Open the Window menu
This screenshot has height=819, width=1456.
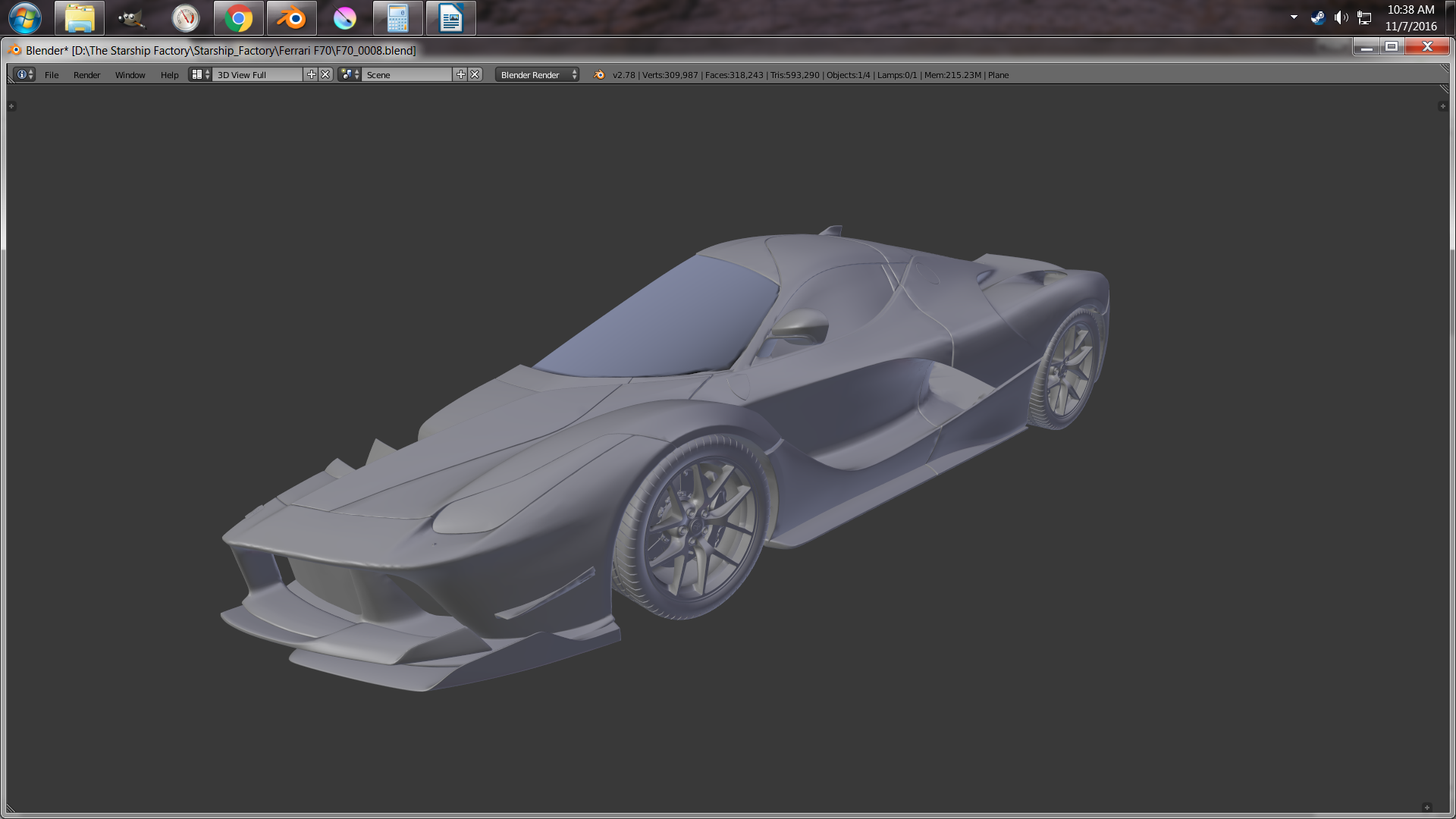click(x=130, y=75)
